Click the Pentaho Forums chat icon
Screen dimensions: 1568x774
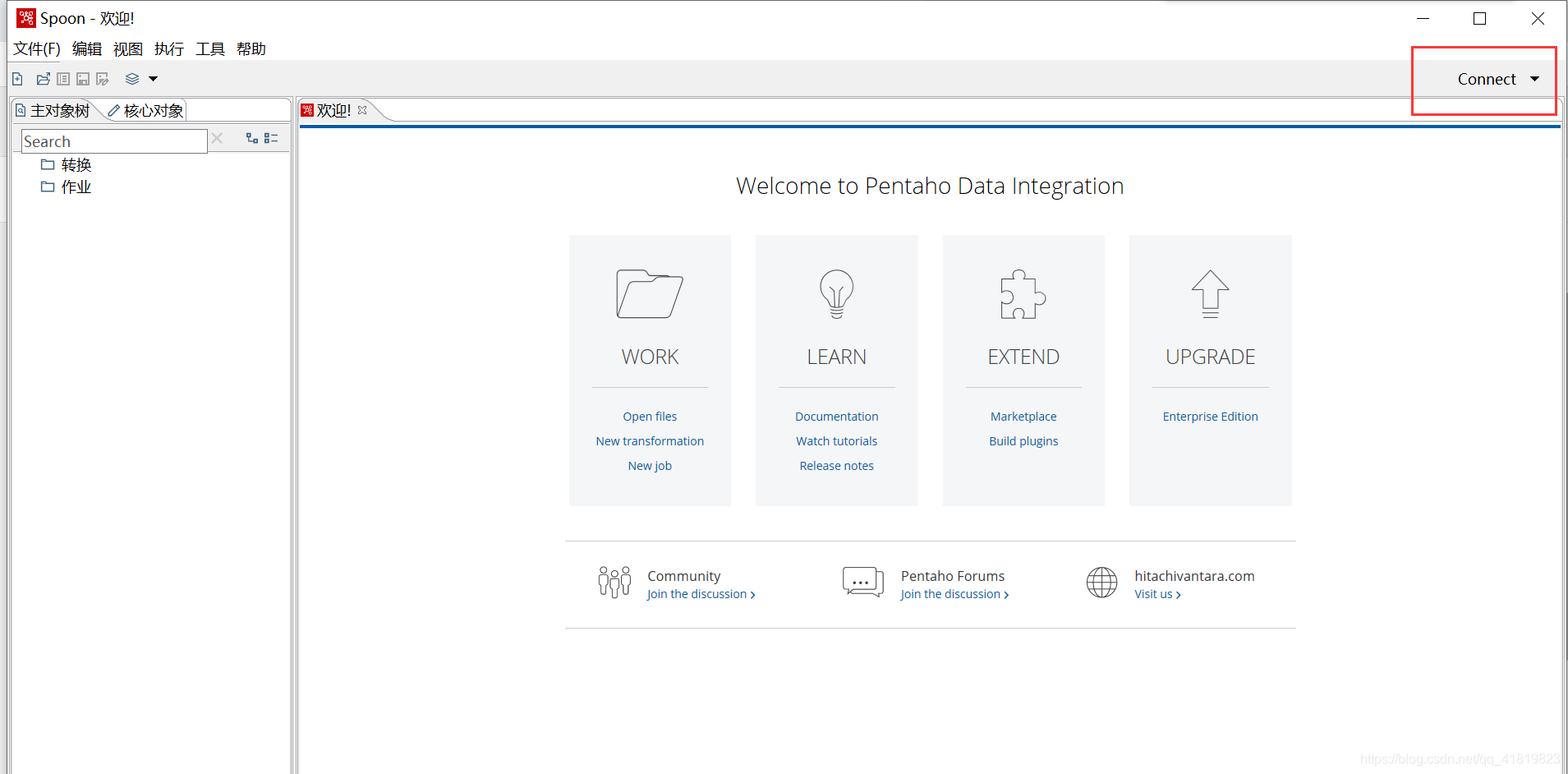click(x=862, y=582)
